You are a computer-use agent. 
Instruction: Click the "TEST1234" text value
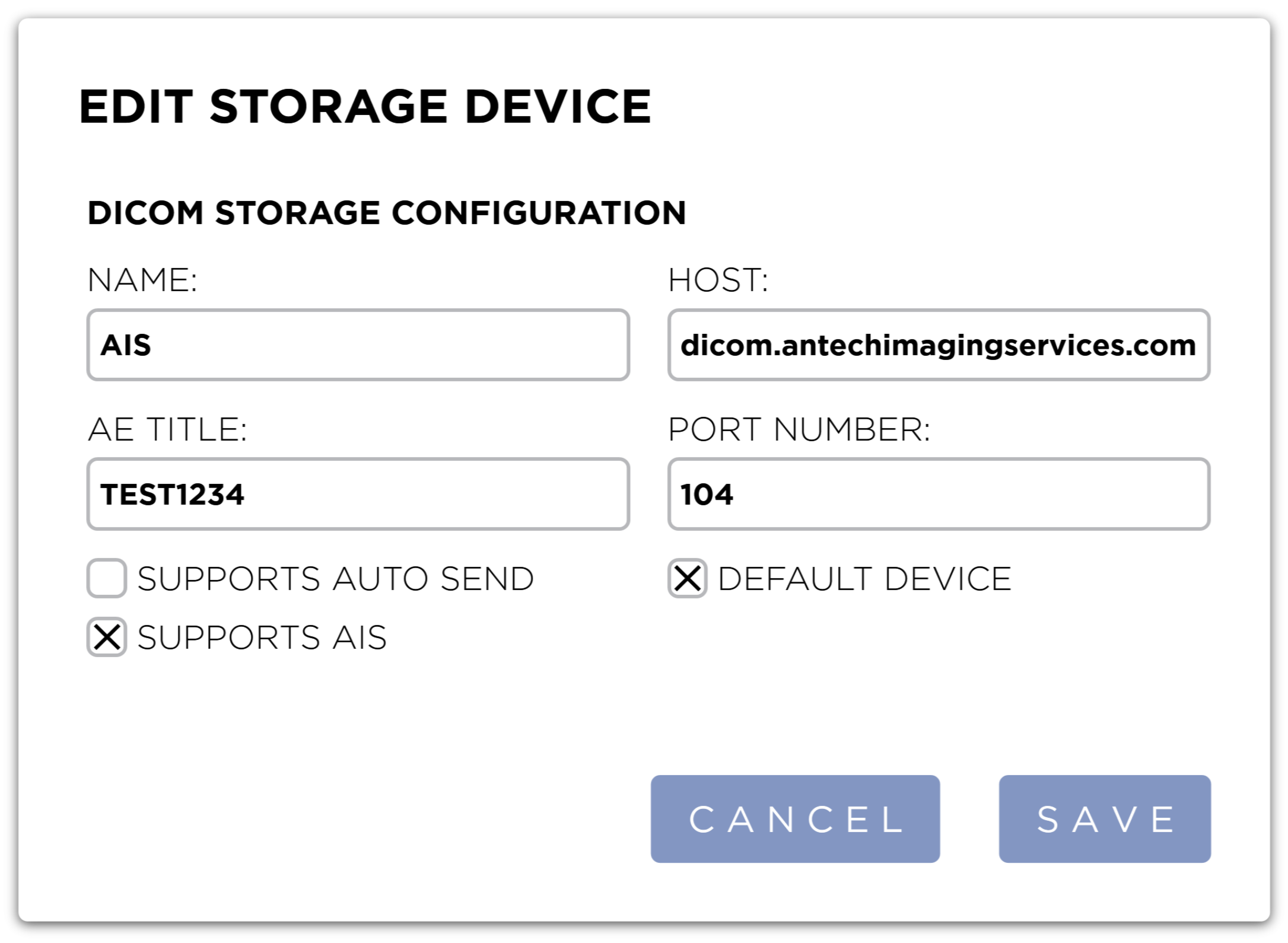tap(172, 495)
